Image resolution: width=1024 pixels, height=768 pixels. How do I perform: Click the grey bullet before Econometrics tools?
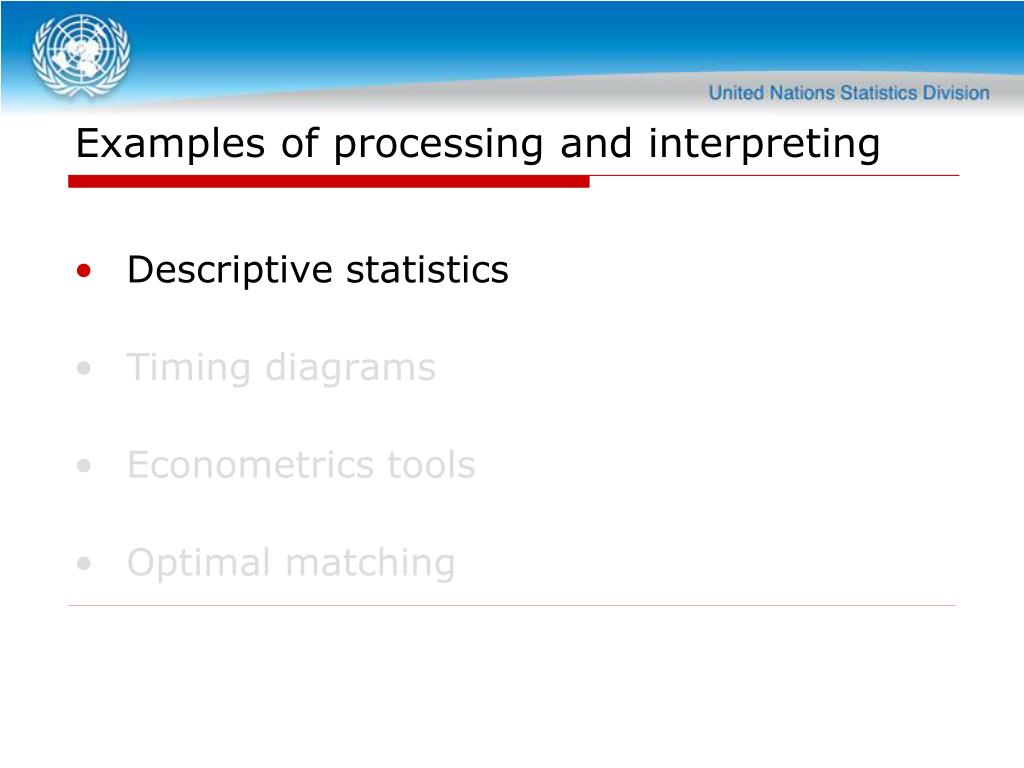pos(84,466)
